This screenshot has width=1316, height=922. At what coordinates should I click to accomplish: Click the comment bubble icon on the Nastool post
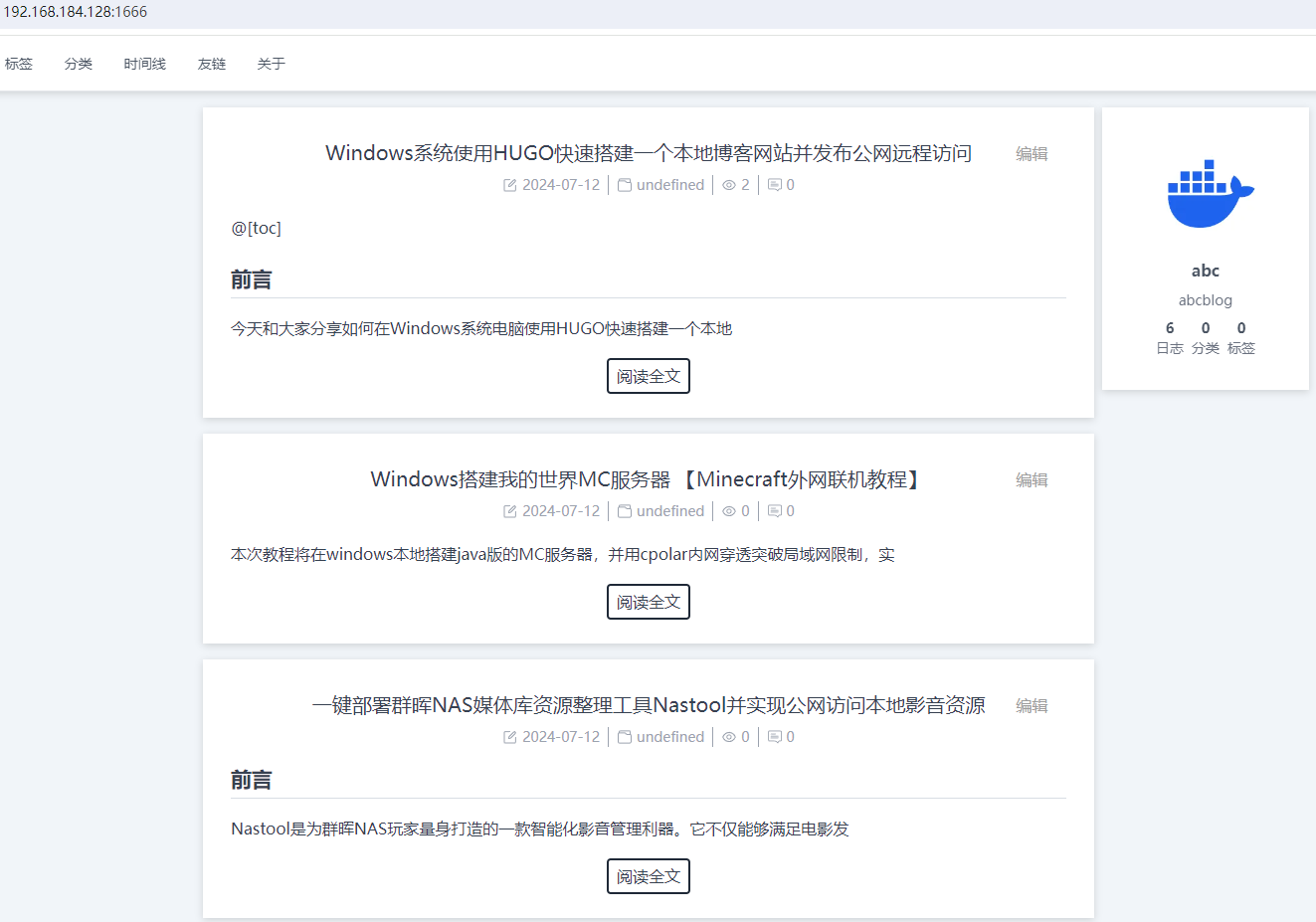pyautogui.click(x=775, y=736)
